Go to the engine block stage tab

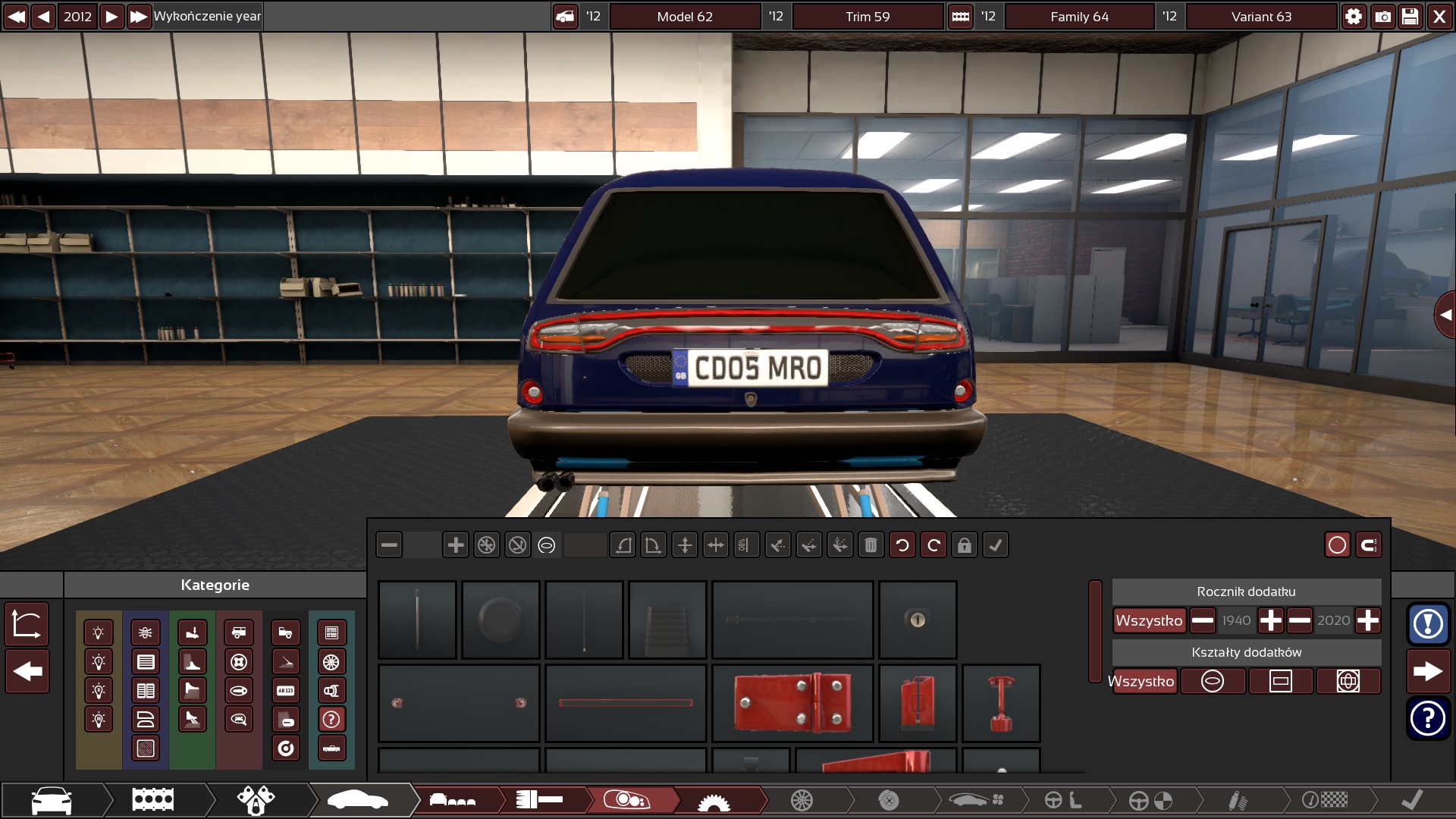153,799
